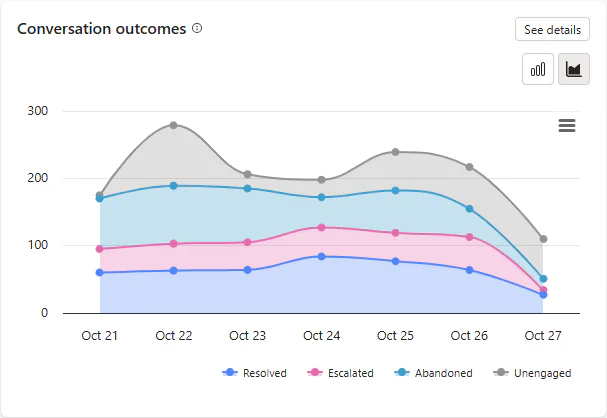This screenshot has height=418, width=607.
Task: Select the Abandoned data point for Oct 22
Action: (173, 186)
